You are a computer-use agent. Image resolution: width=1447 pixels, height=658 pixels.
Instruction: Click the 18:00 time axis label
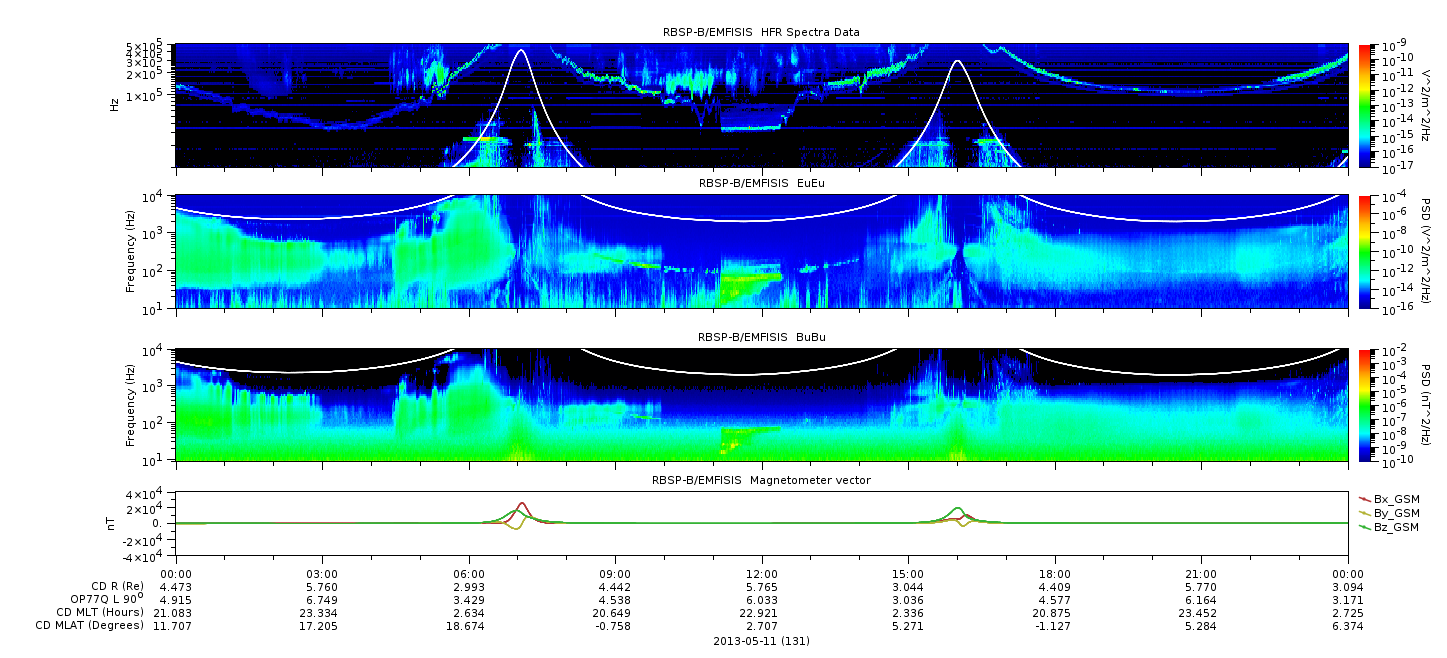pyautogui.click(x=1055, y=574)
